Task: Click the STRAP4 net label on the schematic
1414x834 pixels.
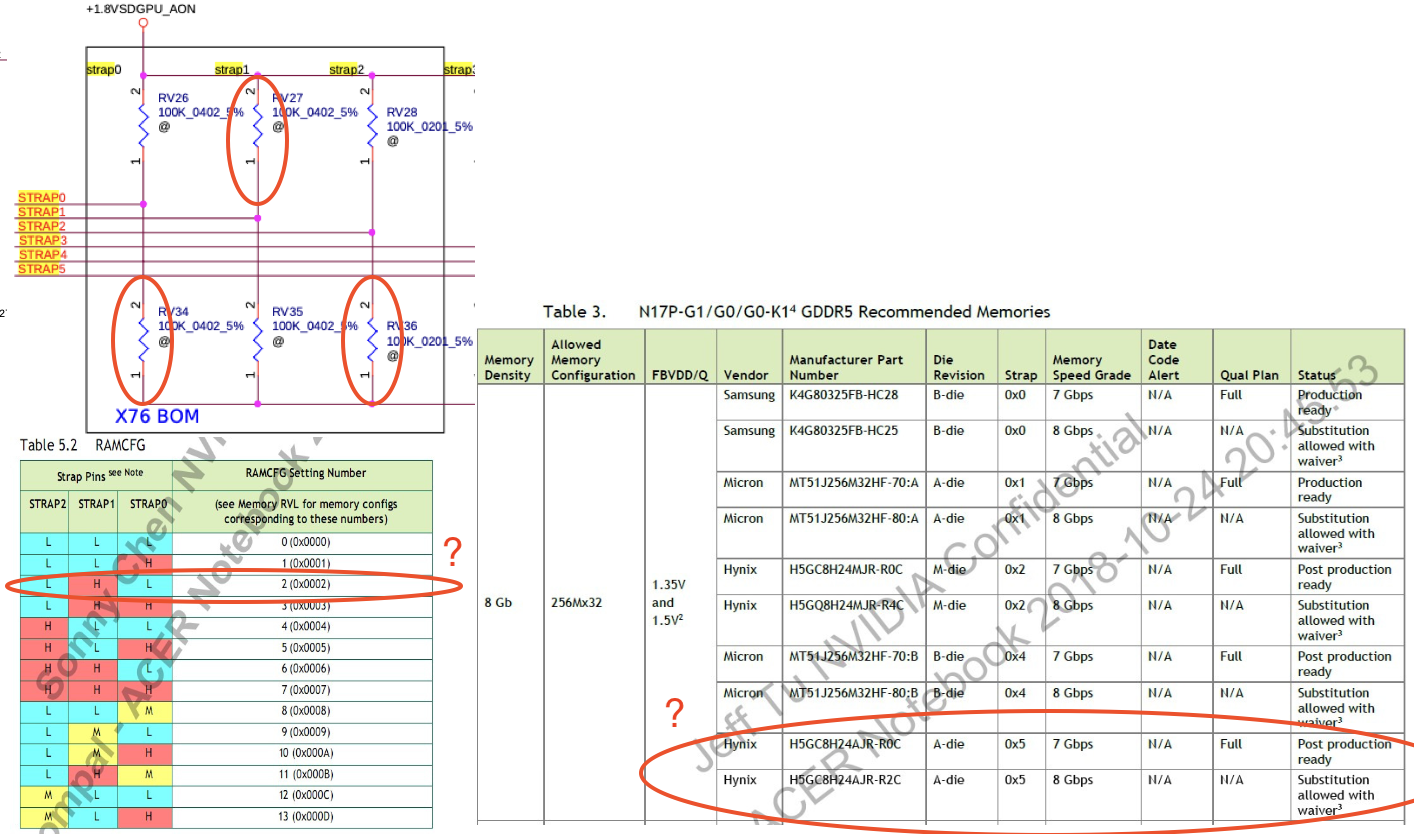Action: (x=41, y=255)
